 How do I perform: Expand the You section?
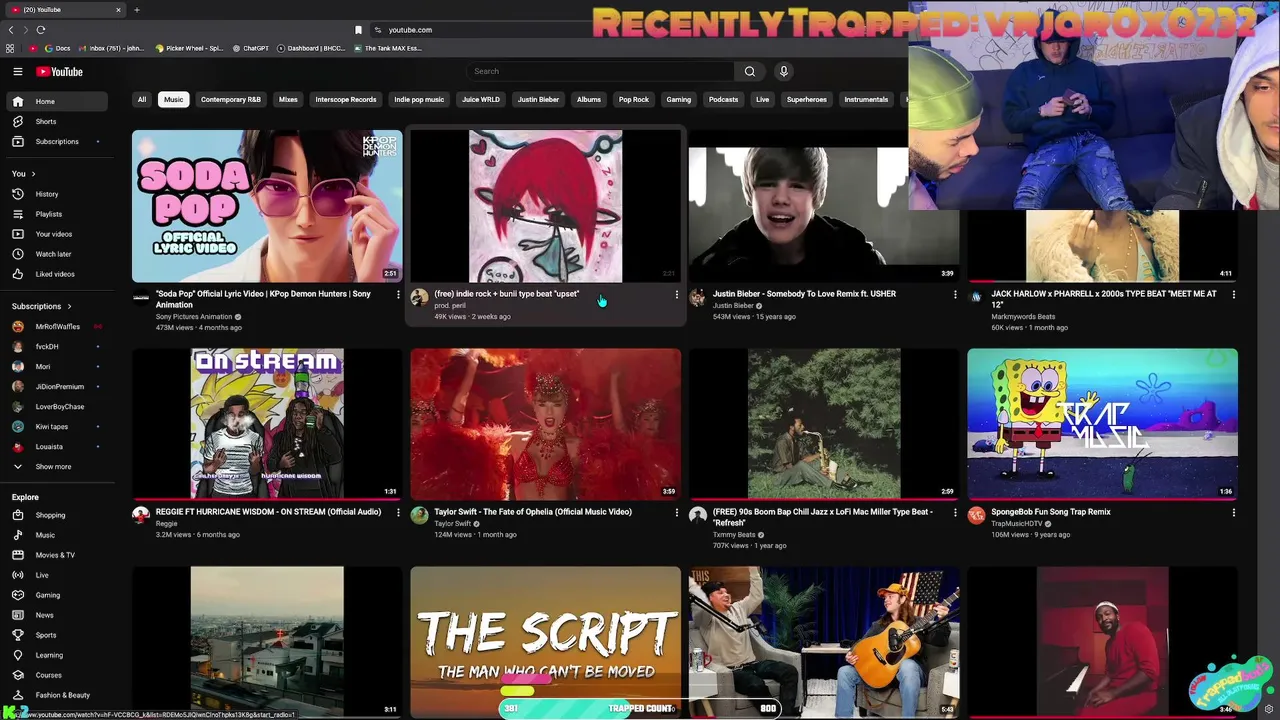pos(23,174)
